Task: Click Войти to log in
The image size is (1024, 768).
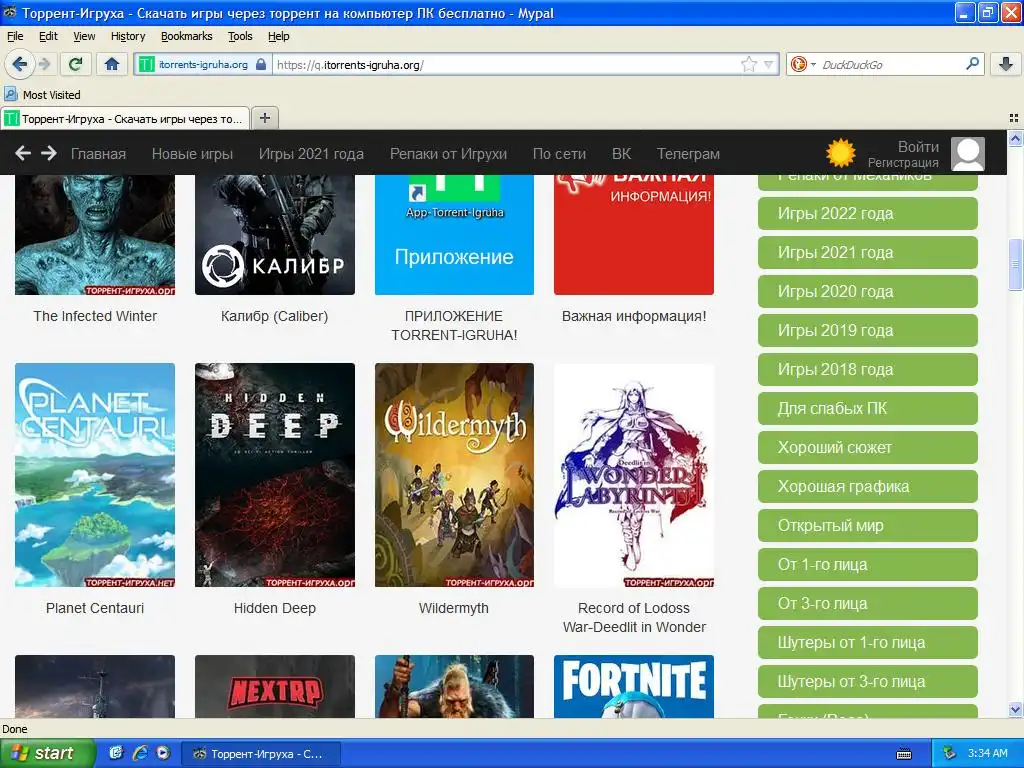Action: pos(918,147)
